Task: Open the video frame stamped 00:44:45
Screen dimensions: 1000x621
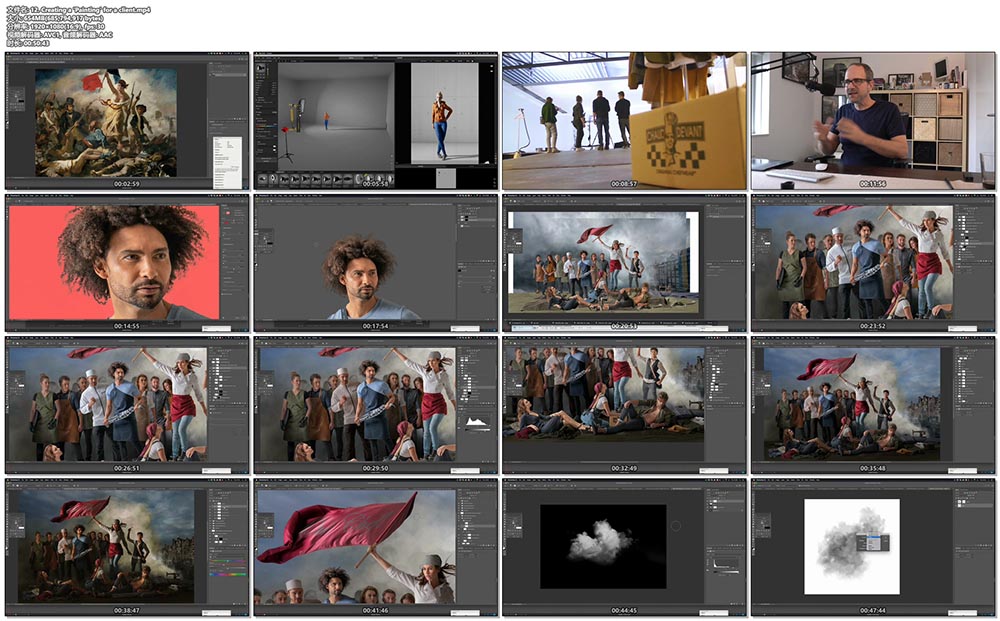Action: 624,547
